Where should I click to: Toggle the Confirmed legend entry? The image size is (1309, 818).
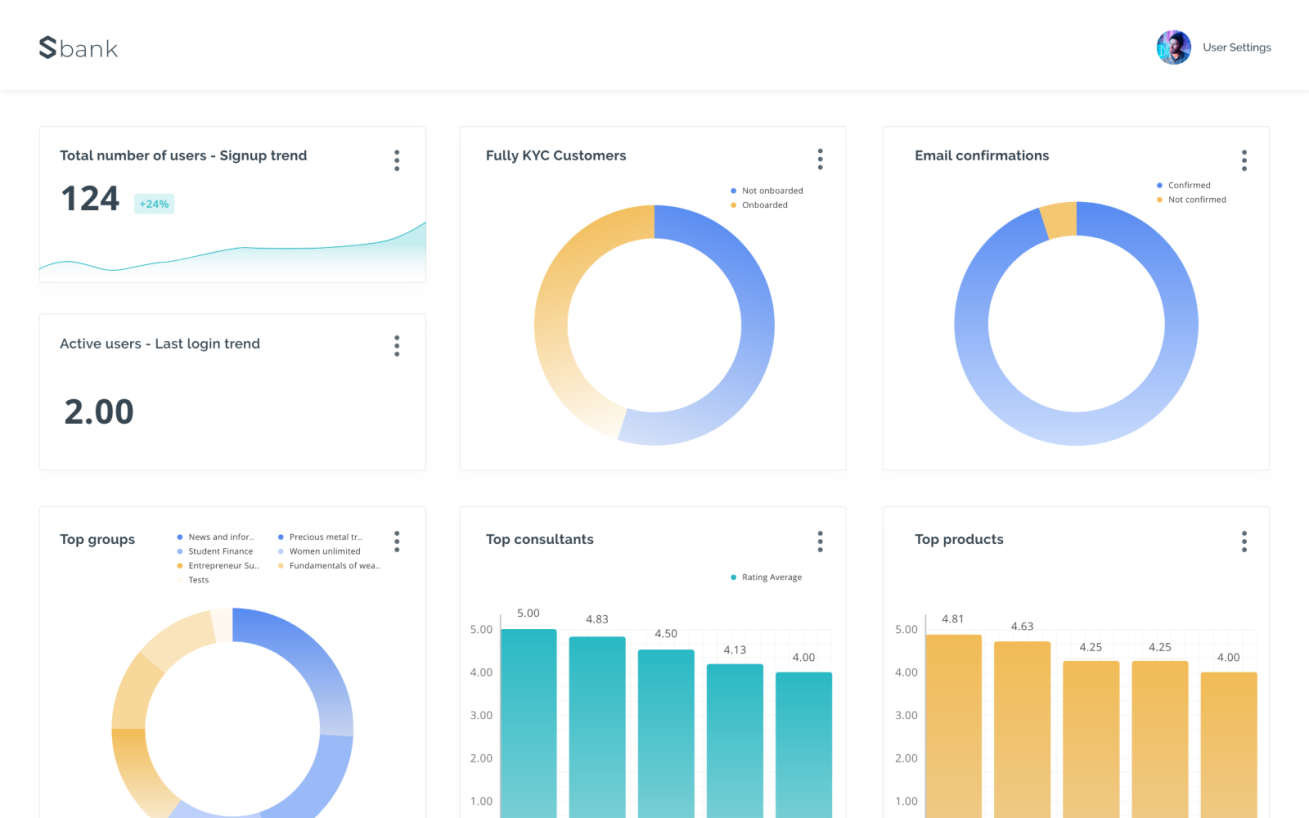click(x=1184, y=185)
